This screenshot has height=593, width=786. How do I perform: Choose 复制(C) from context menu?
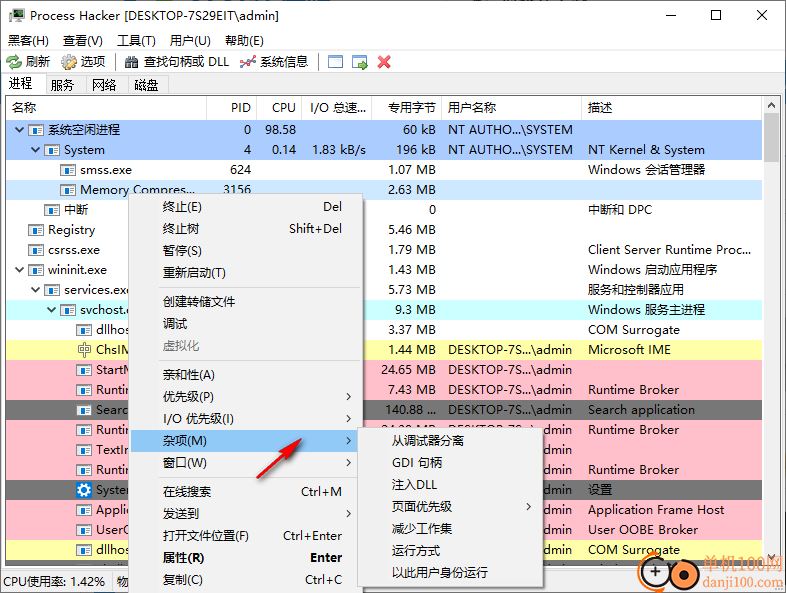pos(246,580)
